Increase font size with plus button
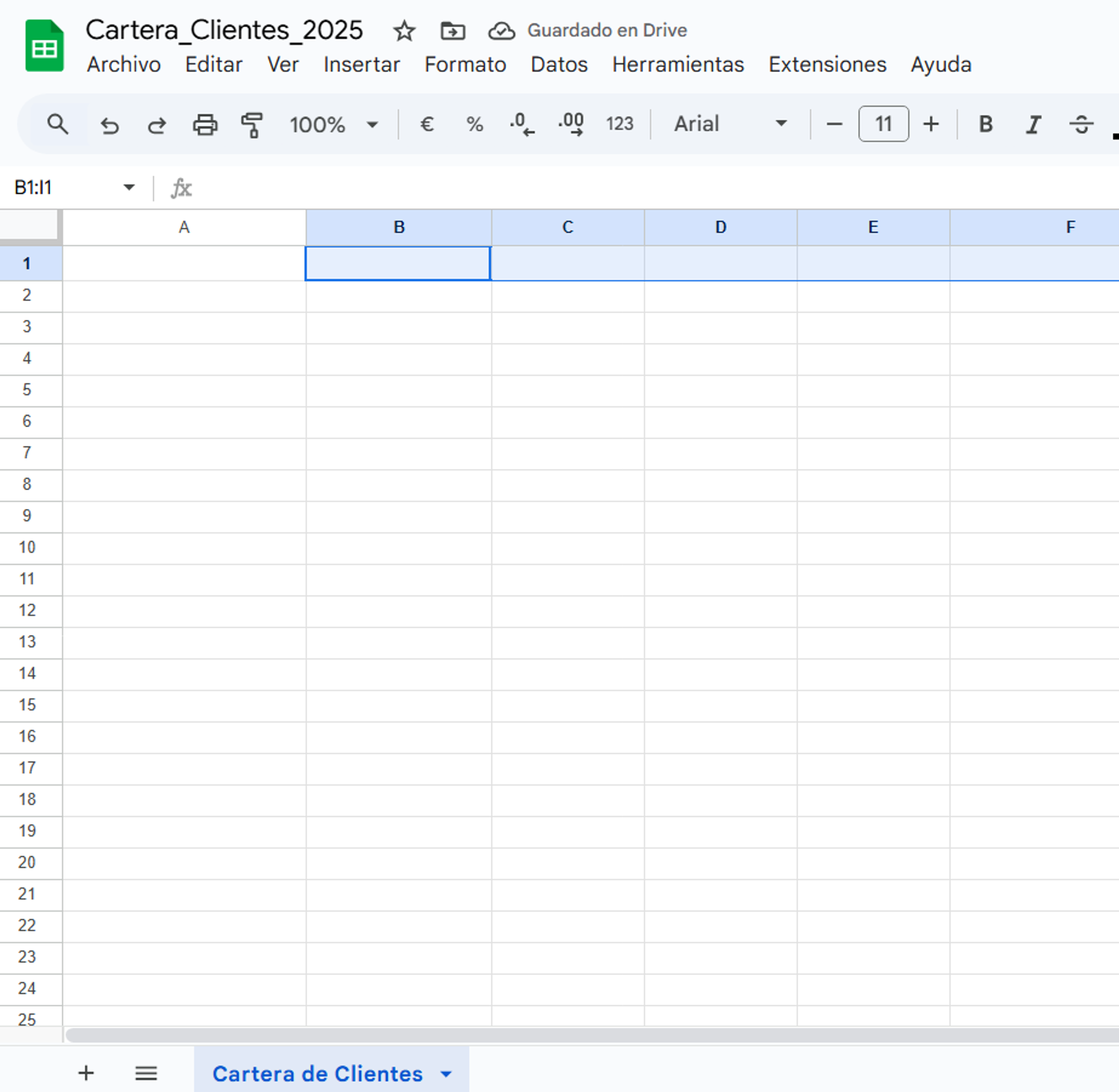This screenshot has width=1119, height=1092. pyautogui.click(x=931, y=124)
